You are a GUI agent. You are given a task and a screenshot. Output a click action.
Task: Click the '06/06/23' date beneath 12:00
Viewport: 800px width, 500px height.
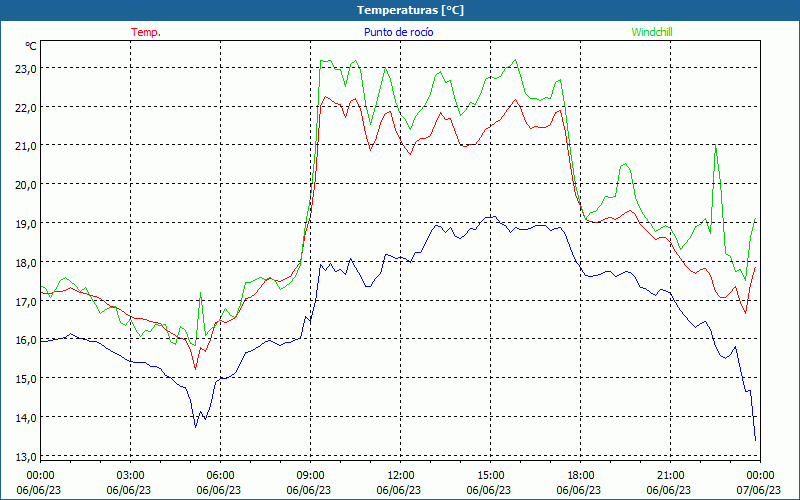pos(398,490)
